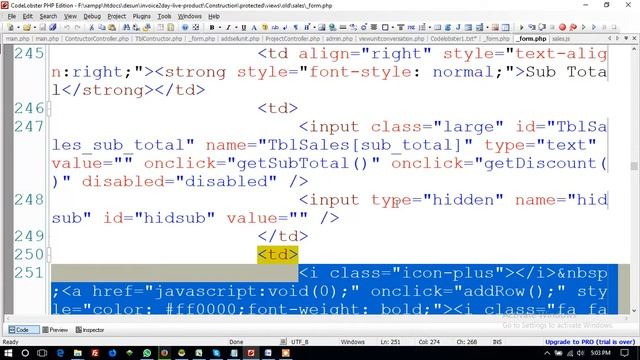Click the form checkbox element icon
The width and height of the screenshot is (640, 360).
(385, 27)
